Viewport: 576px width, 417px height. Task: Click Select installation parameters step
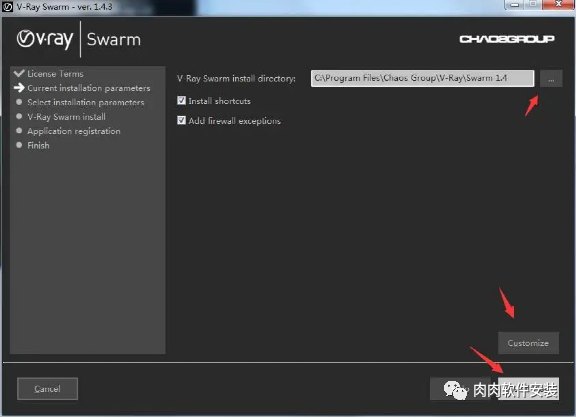[86, 103]
